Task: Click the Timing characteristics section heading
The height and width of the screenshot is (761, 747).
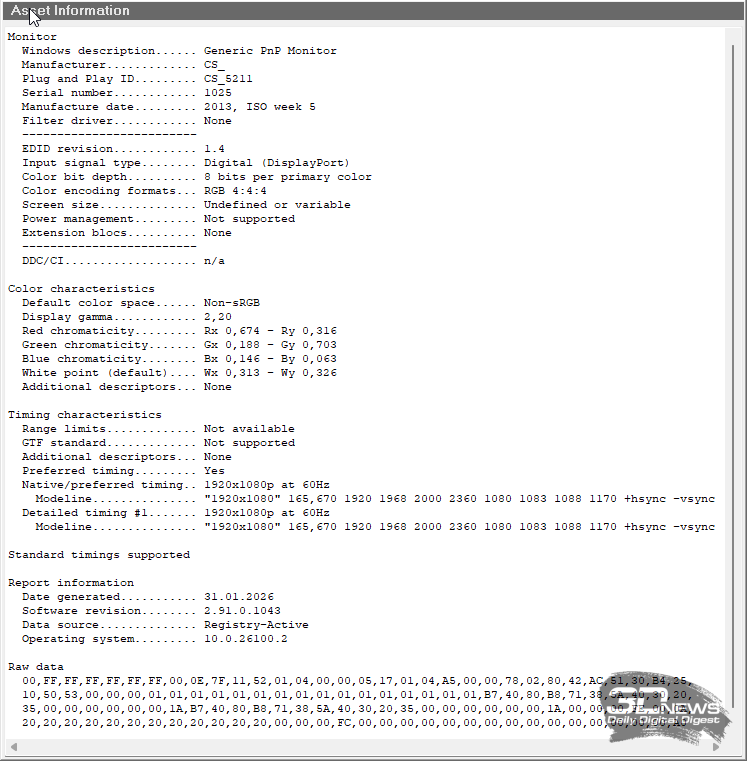Action: [84, 415]
